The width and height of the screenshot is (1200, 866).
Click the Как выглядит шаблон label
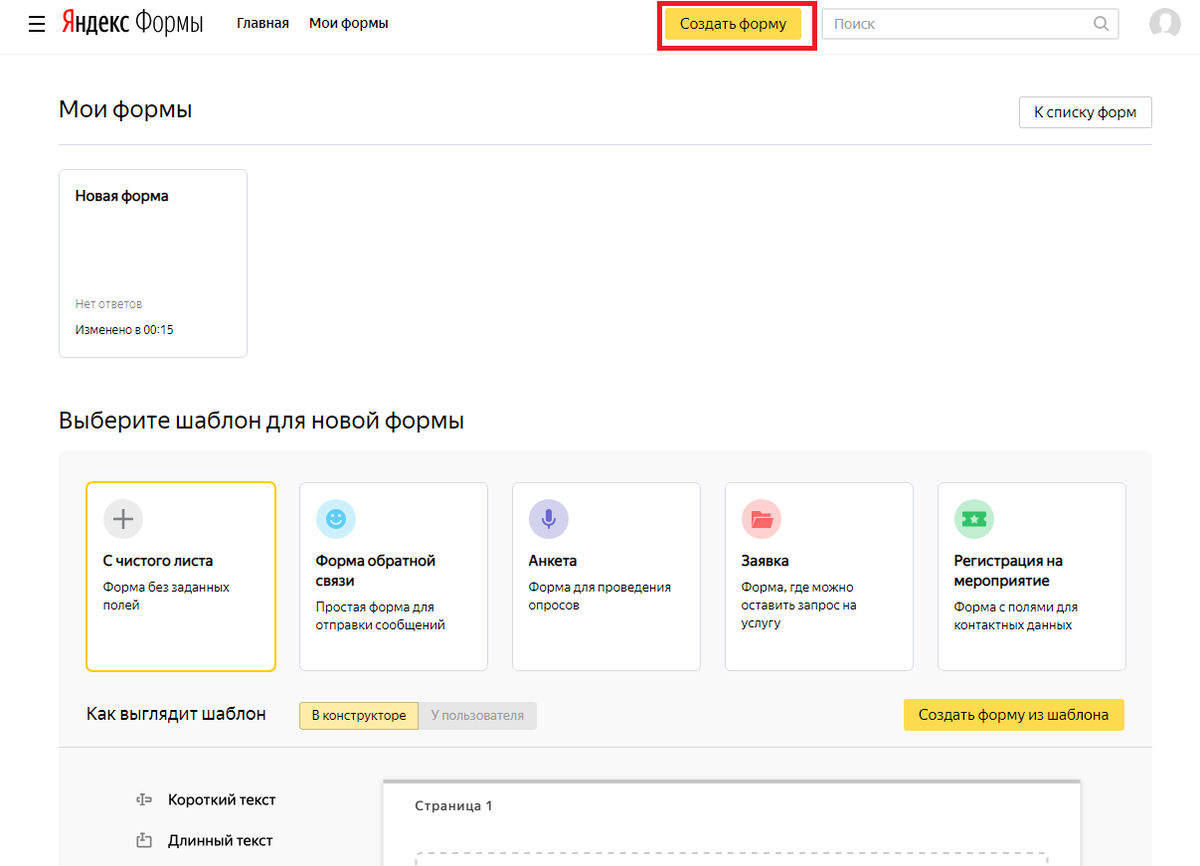click(177, 714)
